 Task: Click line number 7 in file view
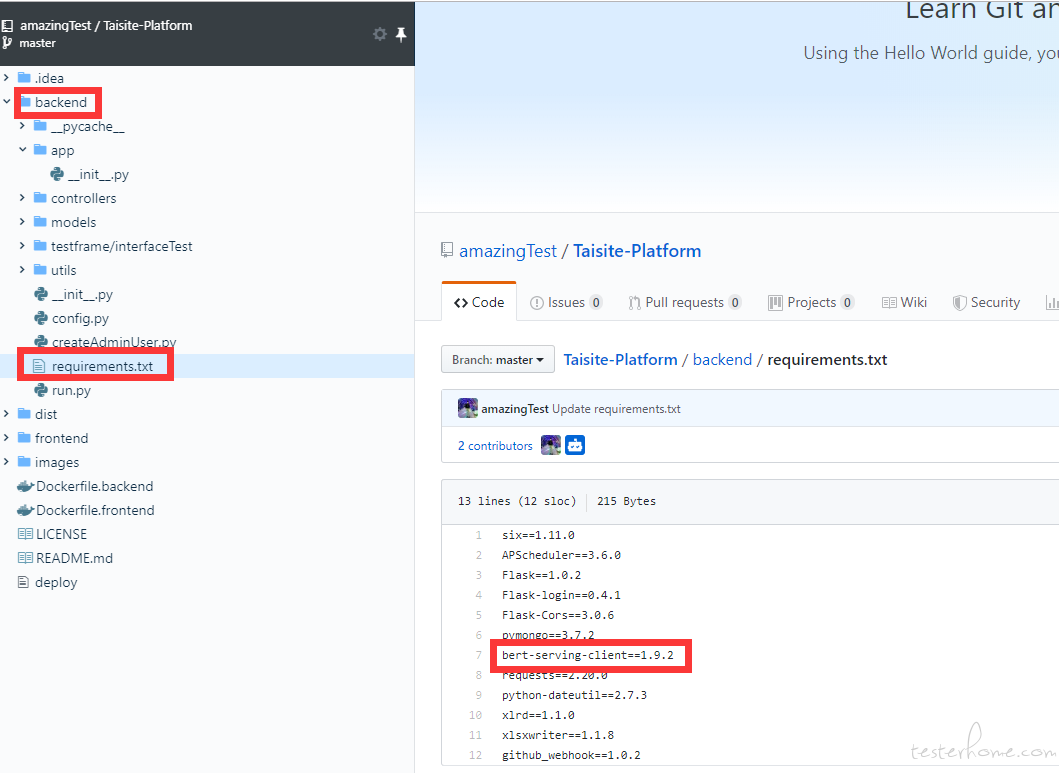click(478, 655)
